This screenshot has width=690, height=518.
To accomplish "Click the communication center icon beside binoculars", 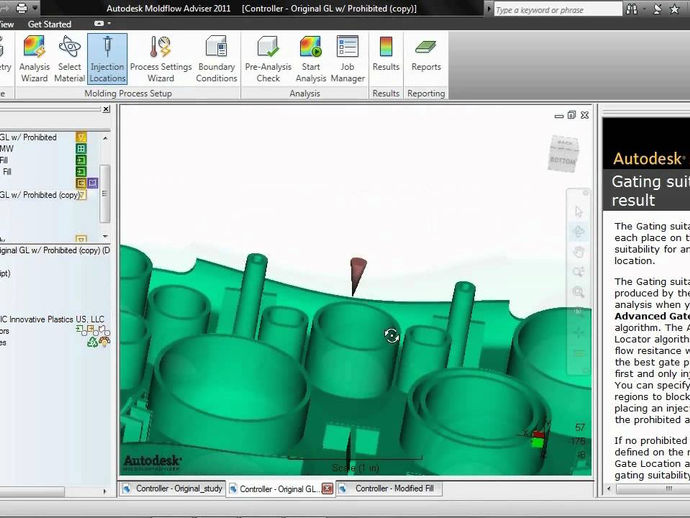I will [657, 9].
